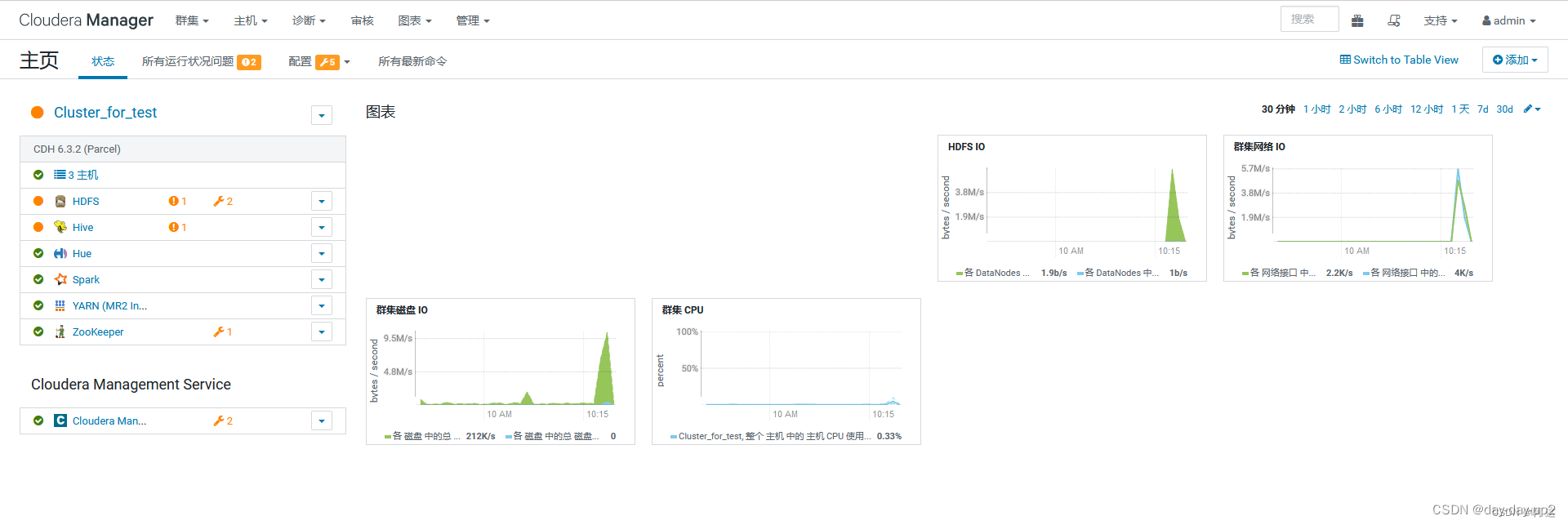Click the hosts list icon
The image size is (1568, 525).
[60, 175]
